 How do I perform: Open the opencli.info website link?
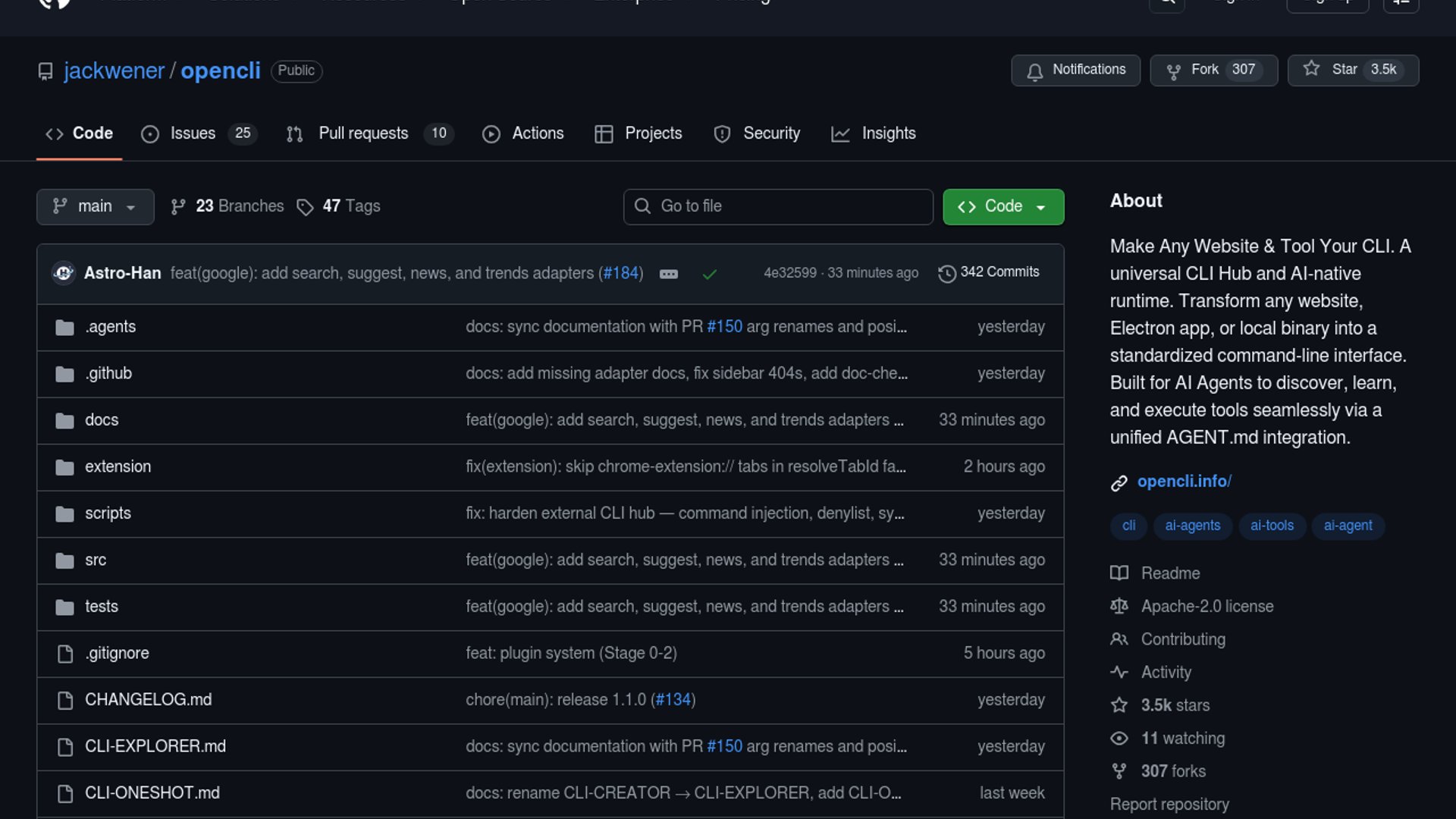(1184, 482)
